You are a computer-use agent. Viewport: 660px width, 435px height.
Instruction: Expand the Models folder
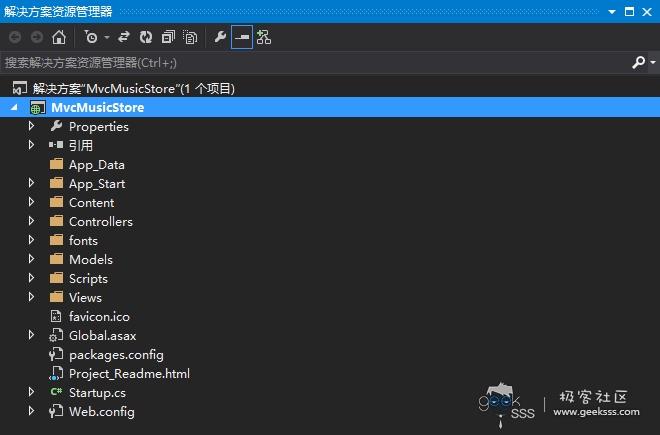point(31,259)
